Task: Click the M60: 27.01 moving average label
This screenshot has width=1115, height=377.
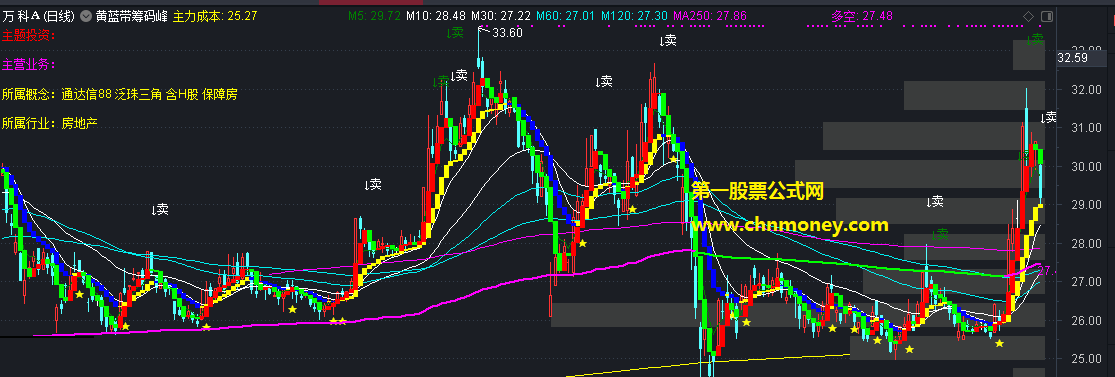Action: [x=566, y=16]
